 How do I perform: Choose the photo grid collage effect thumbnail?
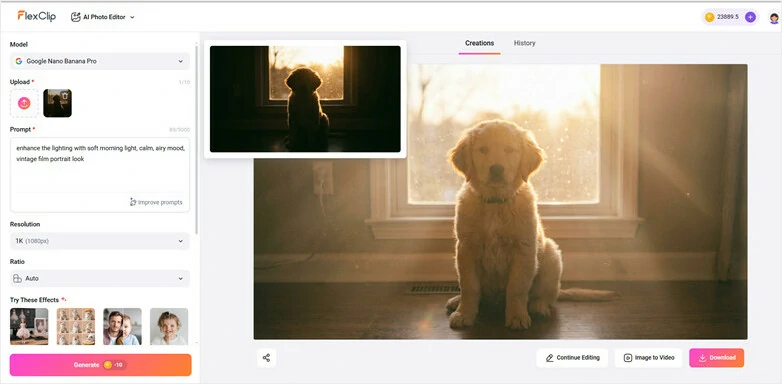pyautogui.click(x=76, y=326)
